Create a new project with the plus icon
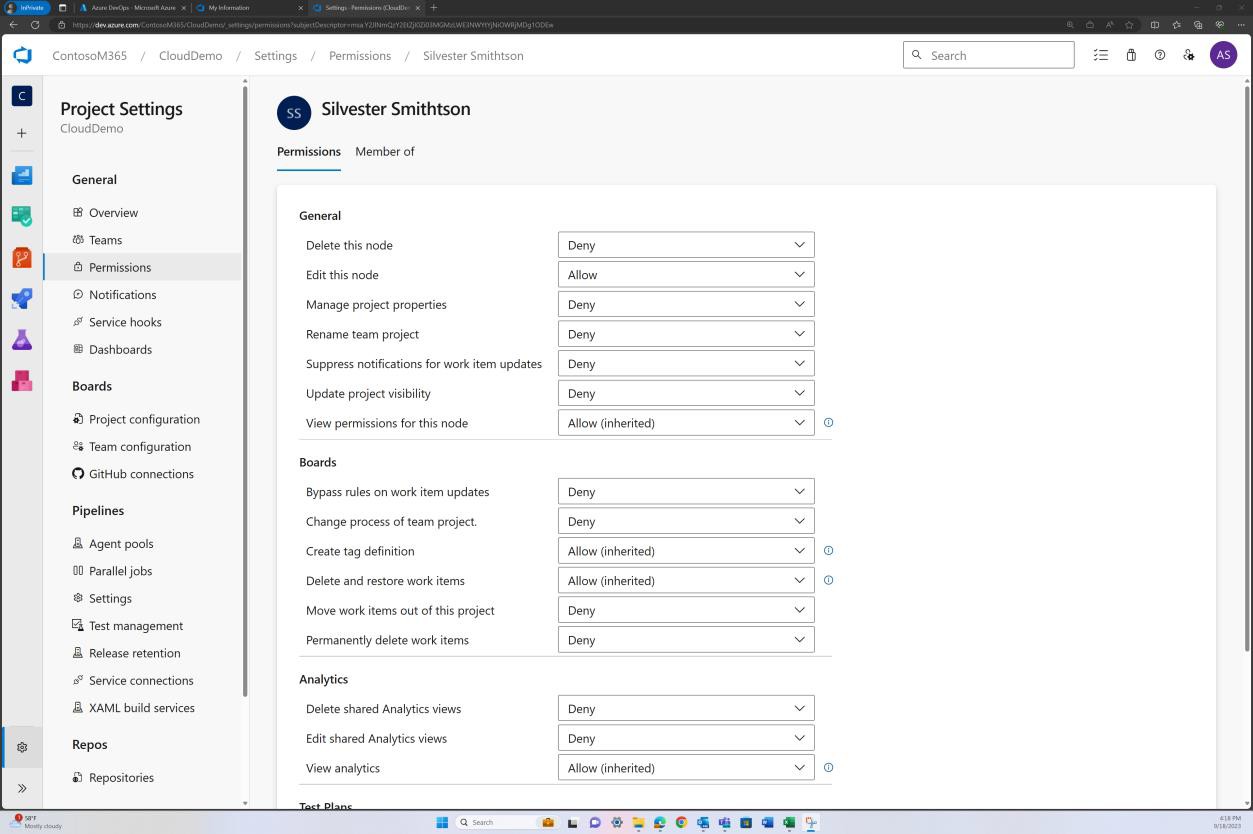The height and width of the screenshot is (834, 1253). coord(22,132)
